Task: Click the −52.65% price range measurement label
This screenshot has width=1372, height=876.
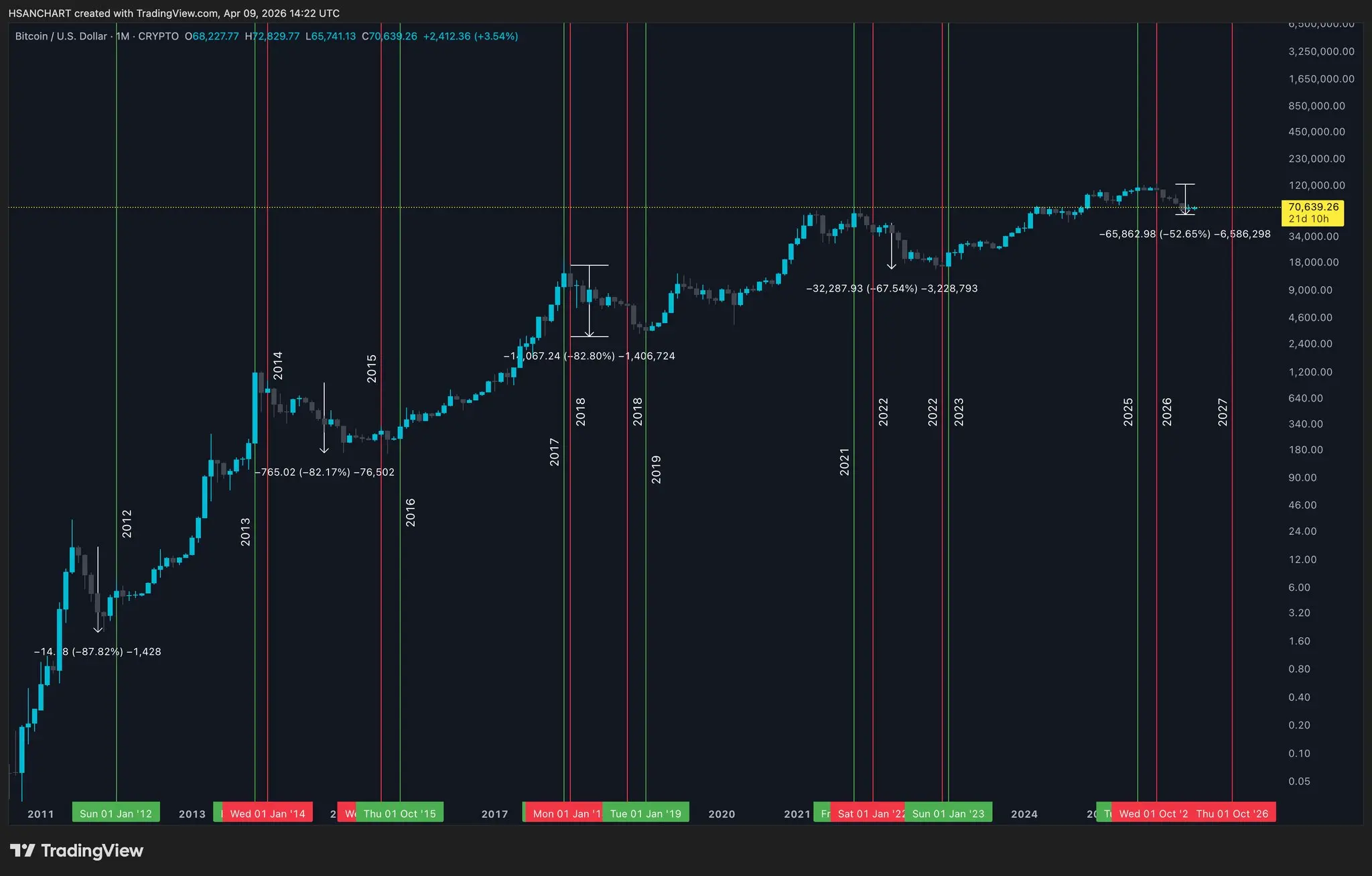Action: [1184, 234]
